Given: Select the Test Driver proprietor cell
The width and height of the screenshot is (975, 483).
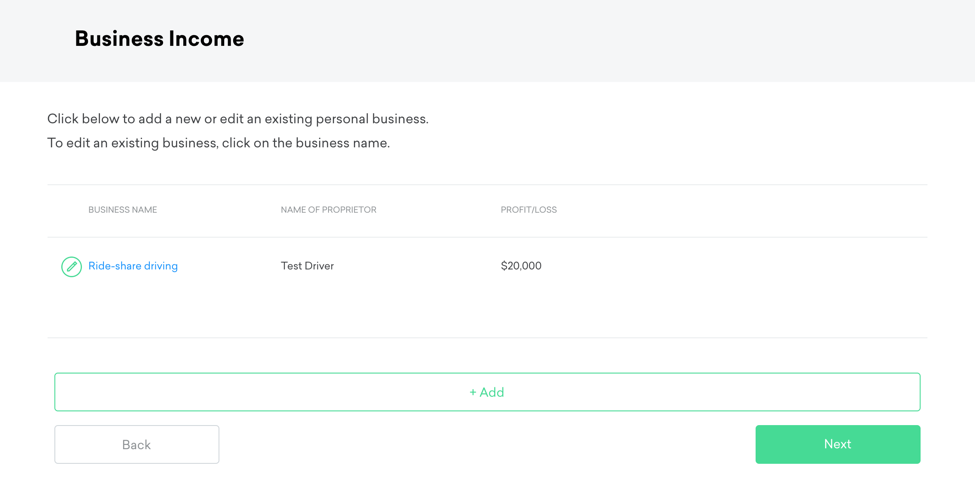Looking at the screenshot, I should tap(307, 266).
